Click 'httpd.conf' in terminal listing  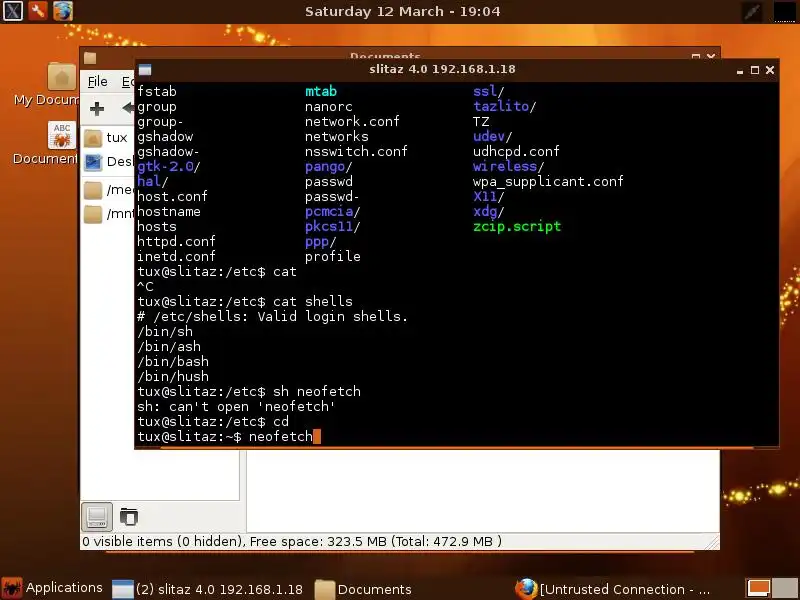click(x=176, y=241)
